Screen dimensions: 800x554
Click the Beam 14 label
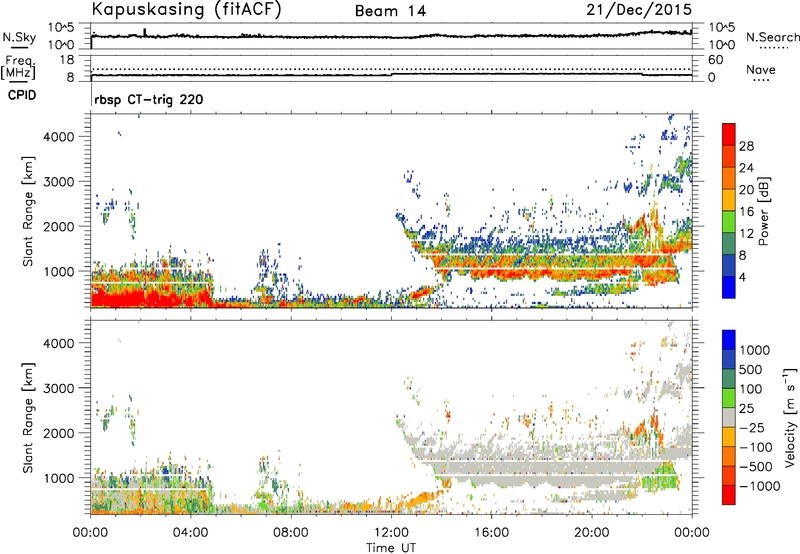point(390,11)
